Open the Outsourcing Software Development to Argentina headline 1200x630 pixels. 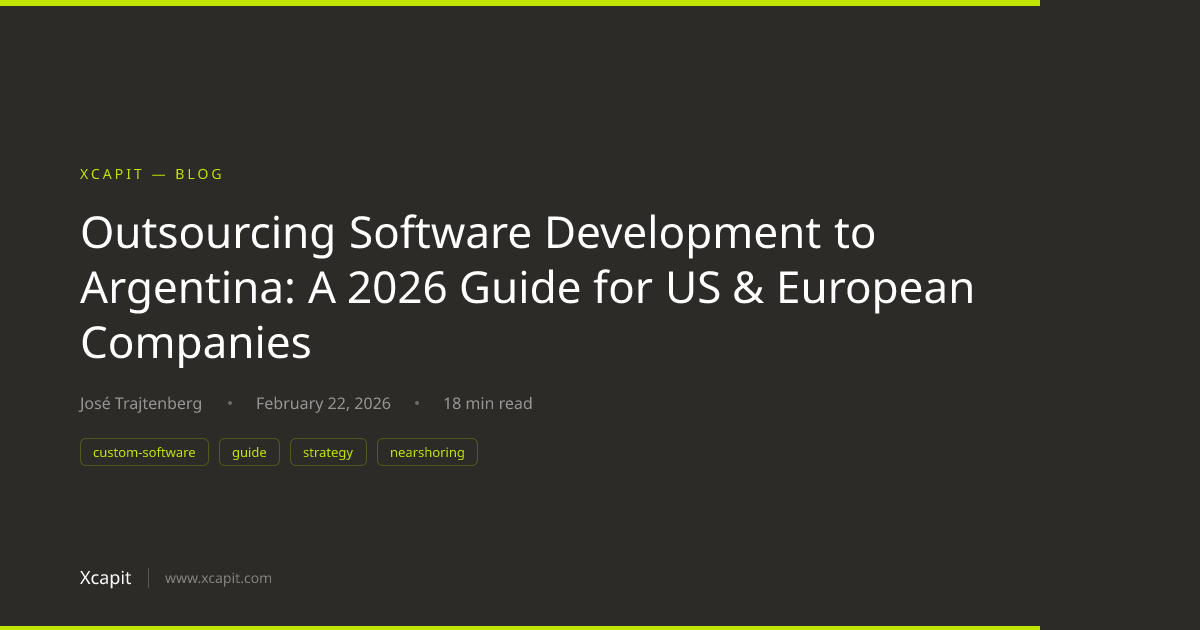pyautogui.click(x=527, y=288)
